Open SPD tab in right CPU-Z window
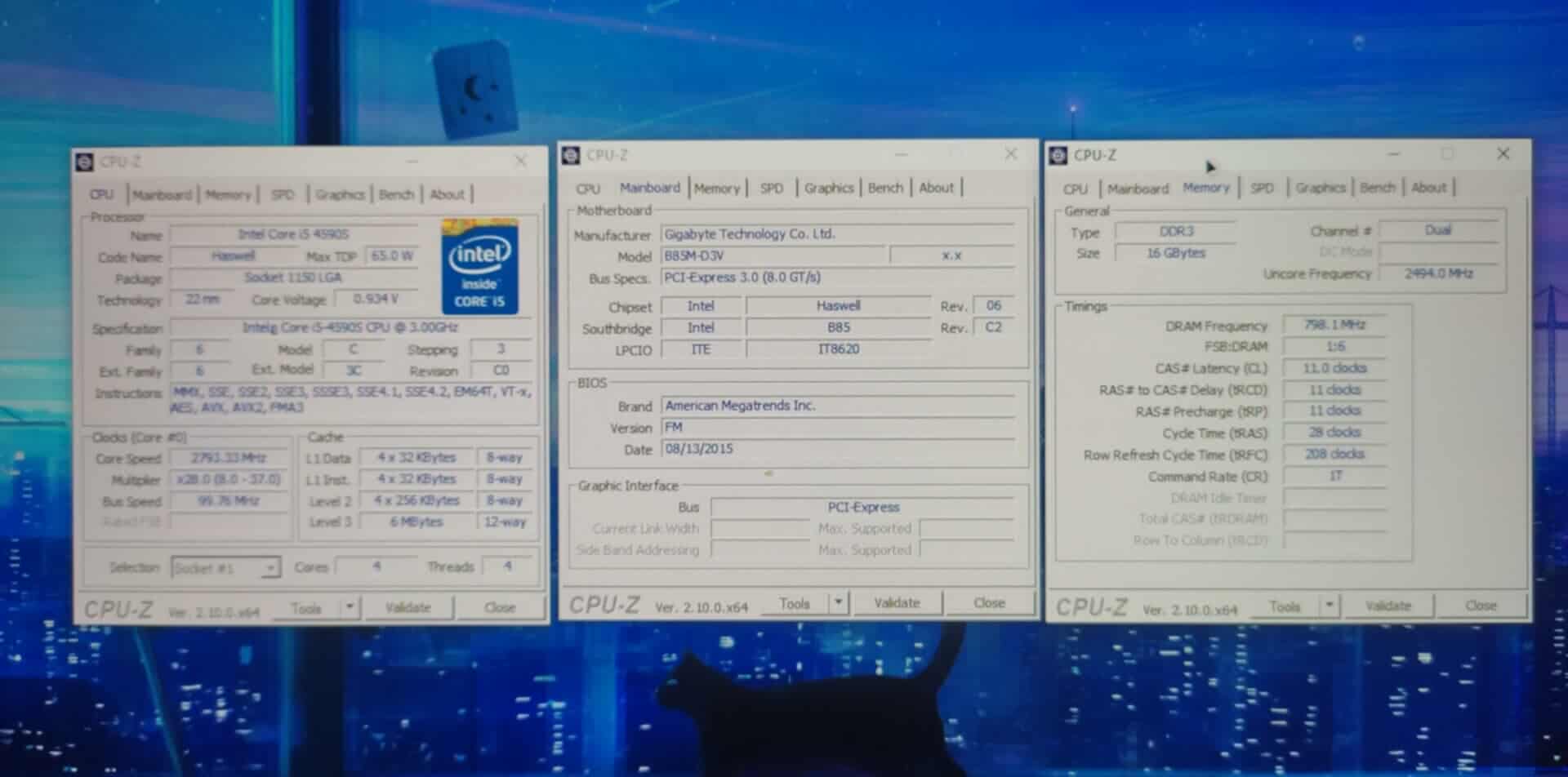Viewport: 1568px width, 777px height. click(x=1262, y=188)
